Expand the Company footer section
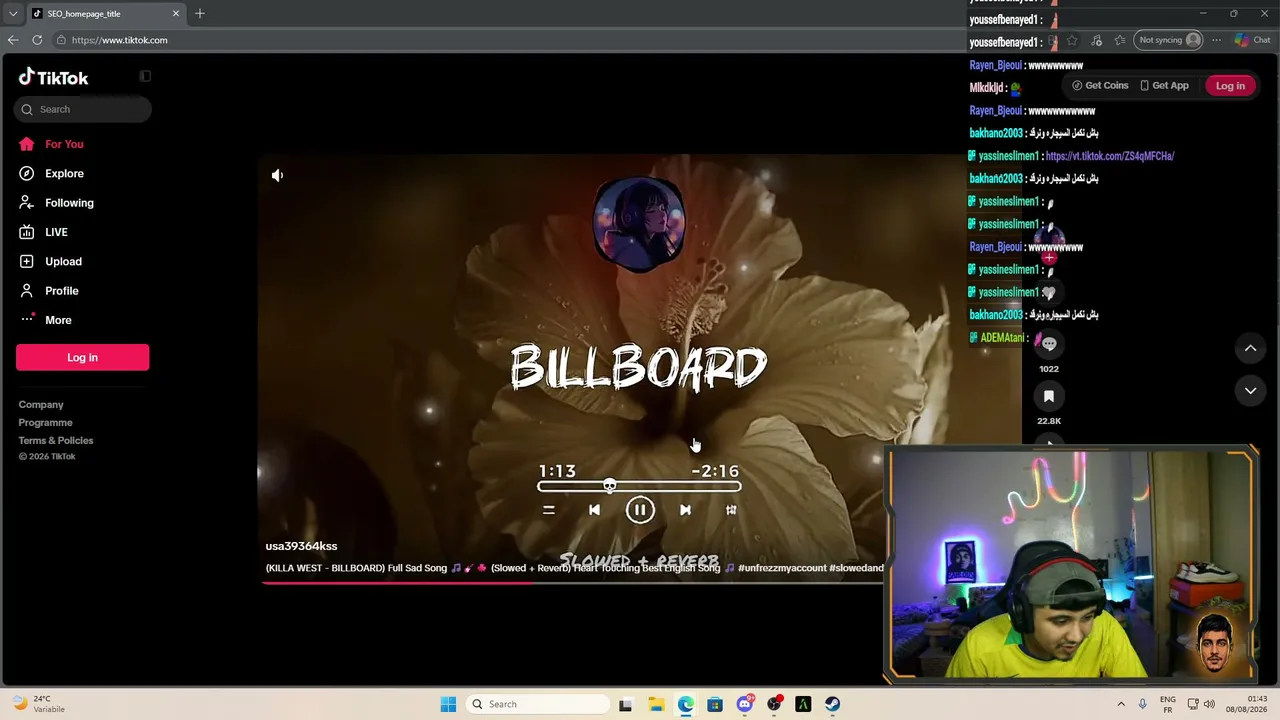Screen dimensions: 1280x720 [41, 405]
